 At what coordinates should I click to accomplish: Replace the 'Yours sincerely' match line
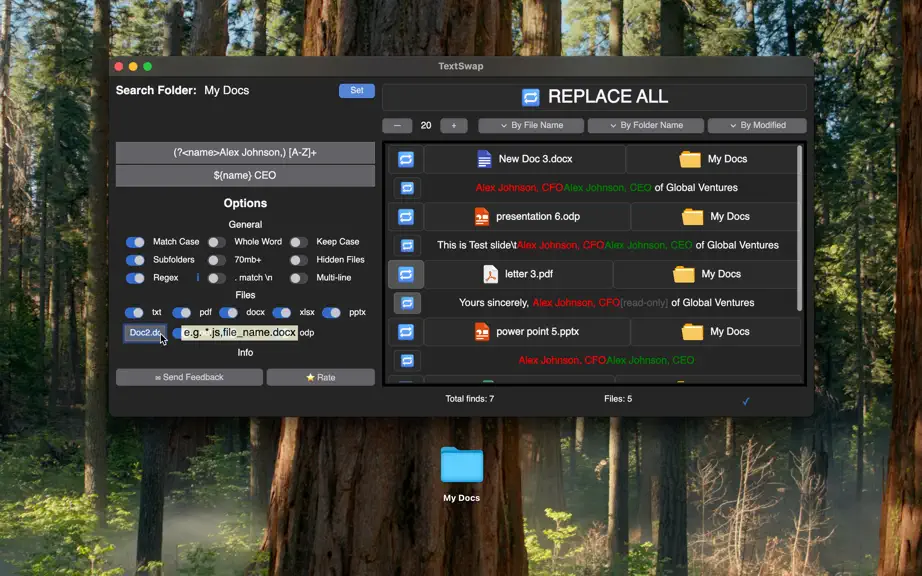pos(407,303)
